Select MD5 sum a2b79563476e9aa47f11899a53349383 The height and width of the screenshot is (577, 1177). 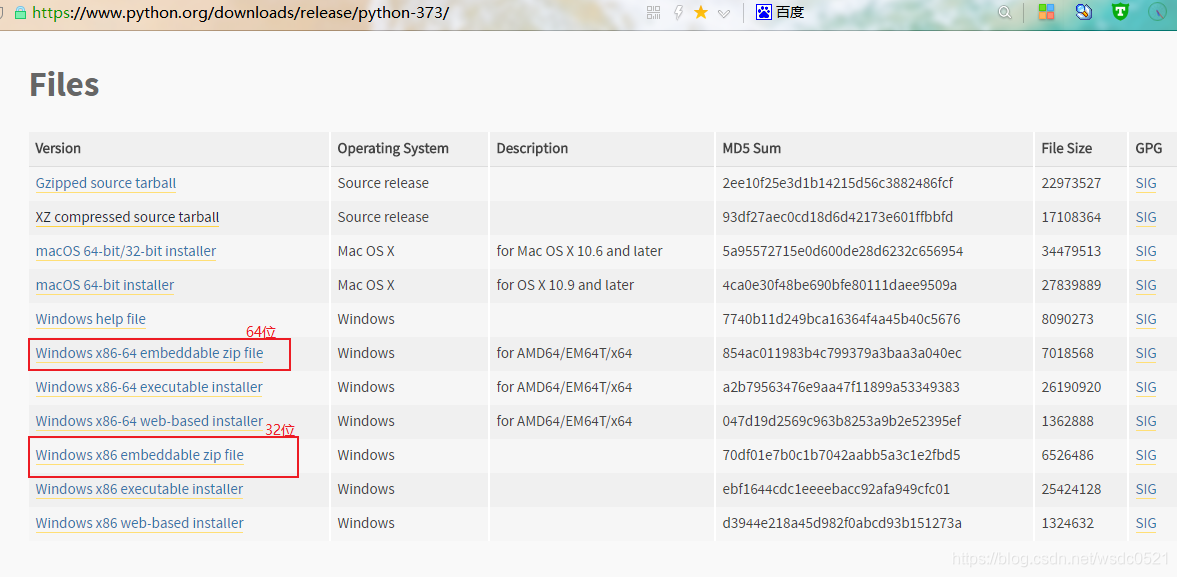click(842, 387)
